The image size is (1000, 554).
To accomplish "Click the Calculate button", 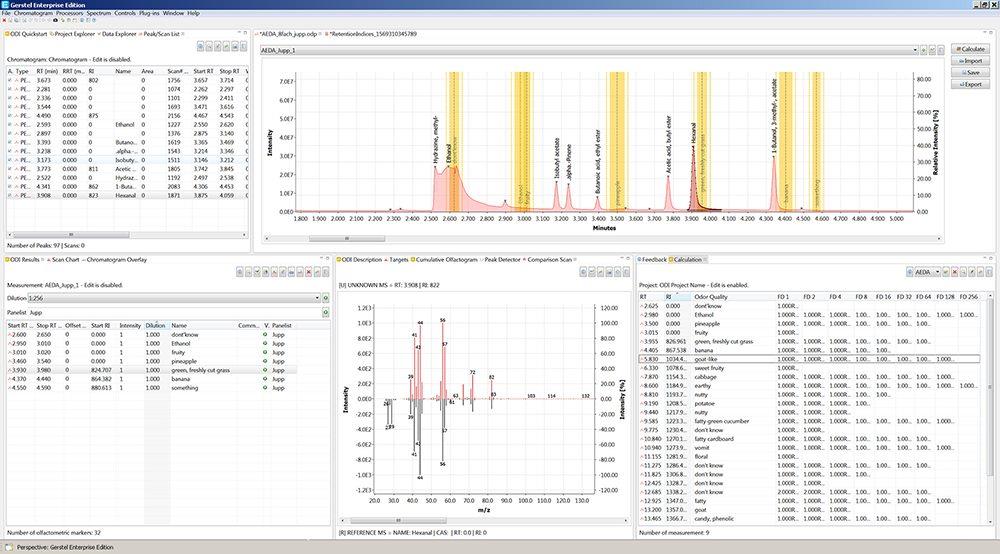I will (x=973, y=49).
